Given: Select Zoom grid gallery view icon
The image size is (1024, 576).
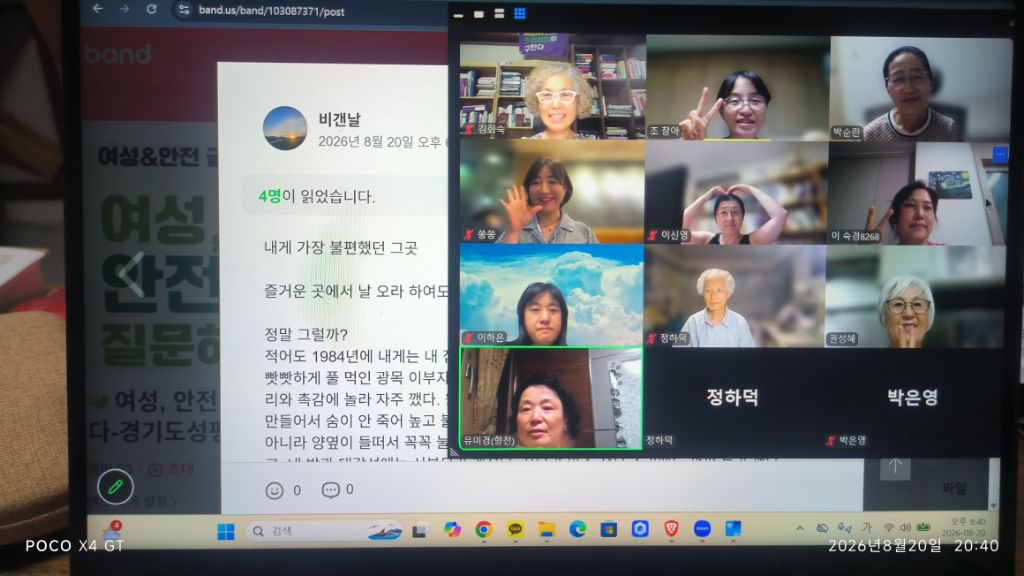Looking at the screenshot, I should (x=520, y=14).
